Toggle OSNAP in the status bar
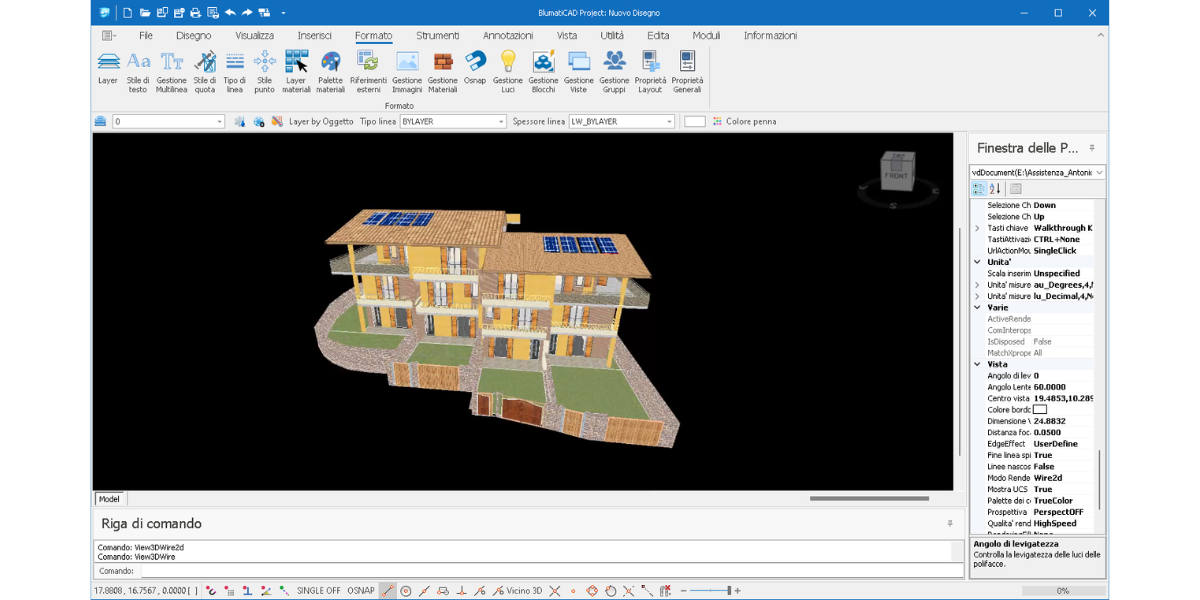 pyautogui.click(x=360, y=591)
